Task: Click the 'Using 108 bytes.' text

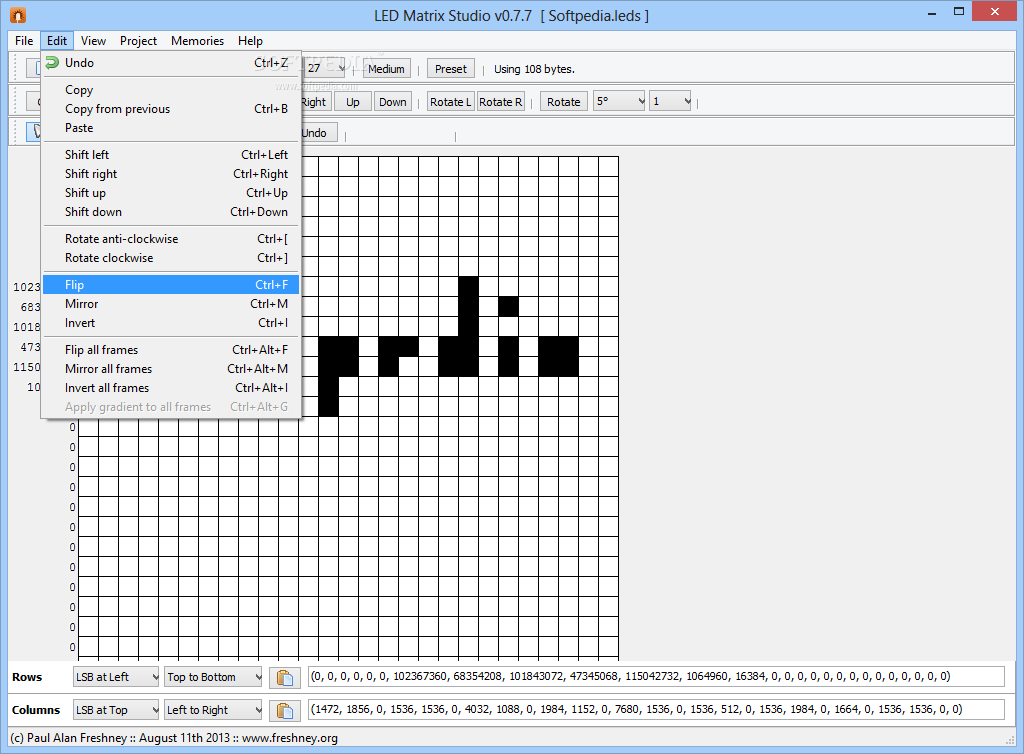Action: [534, 69]
